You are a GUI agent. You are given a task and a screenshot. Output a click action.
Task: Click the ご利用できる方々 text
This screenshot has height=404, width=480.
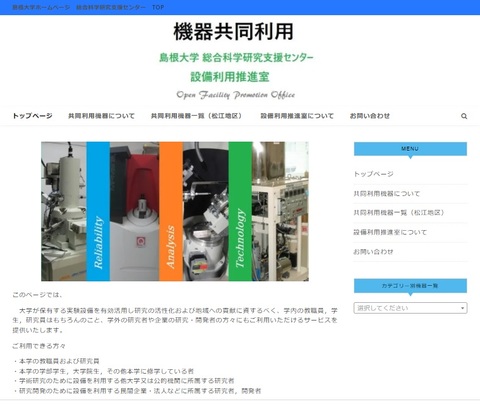pyautogui.click(x=39, y=346)
